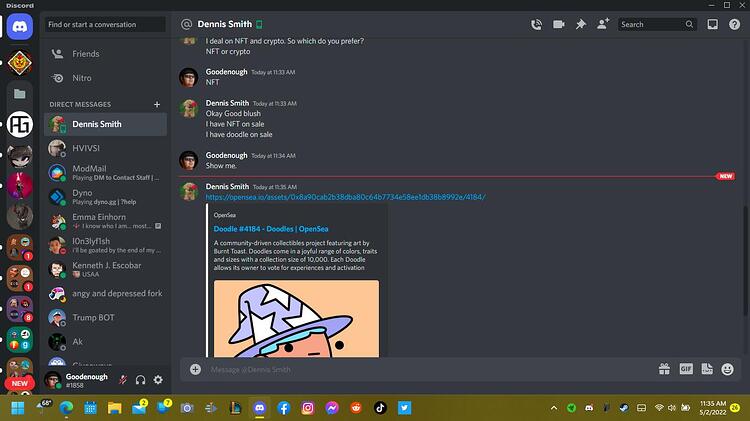
Task: Open the gift Nitro icon
Action: click(664, 369)
